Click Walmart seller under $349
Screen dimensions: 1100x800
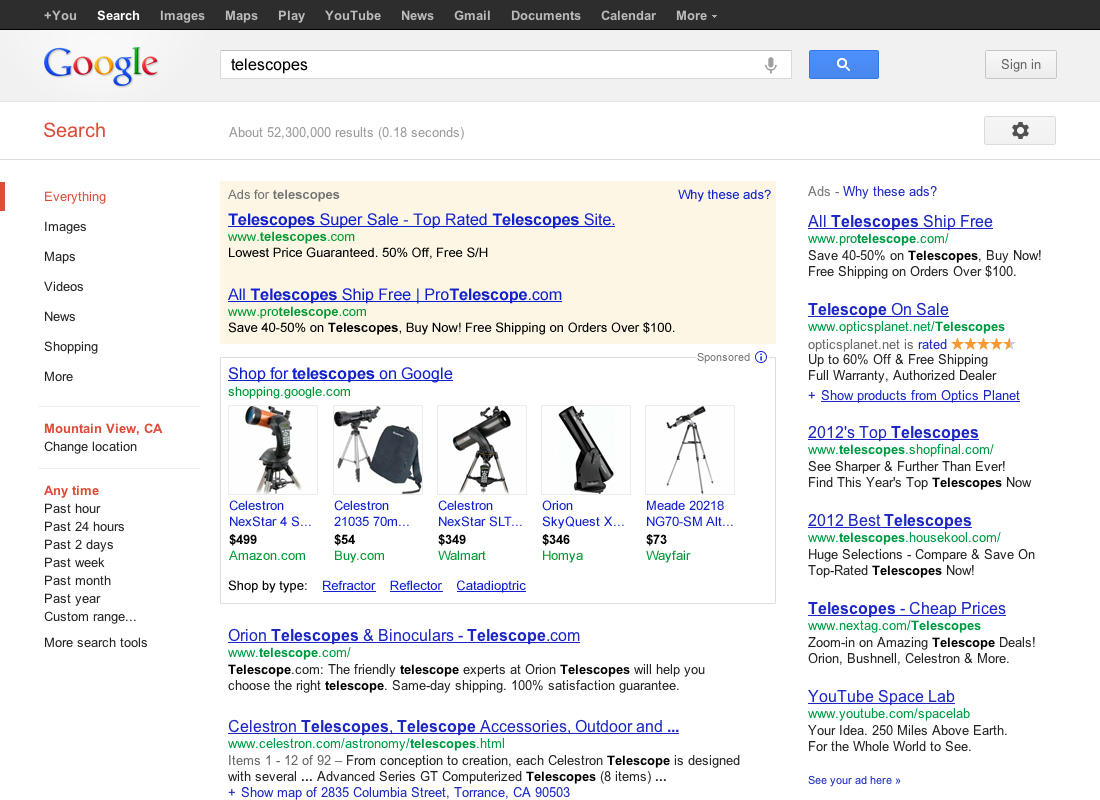click(x=461, y=556)
